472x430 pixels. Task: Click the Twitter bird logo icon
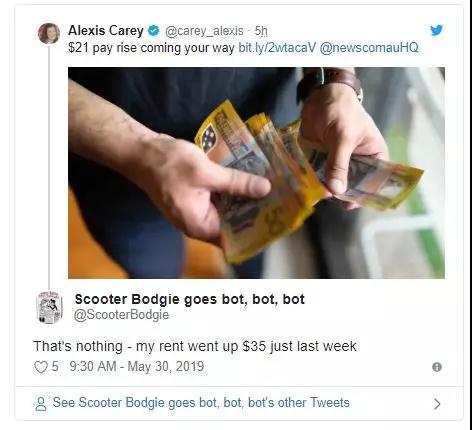tap(436, 30)
